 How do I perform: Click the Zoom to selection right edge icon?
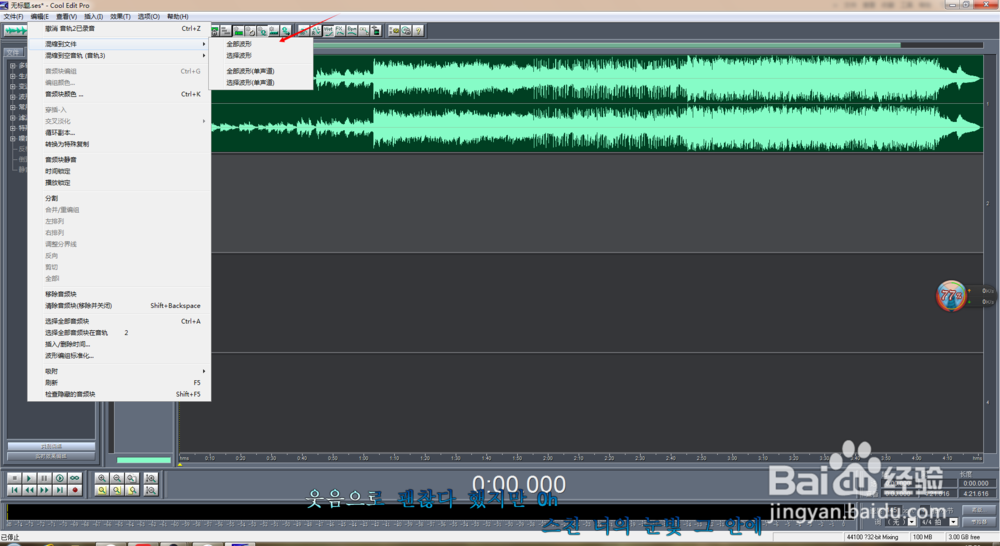(132, 490)
